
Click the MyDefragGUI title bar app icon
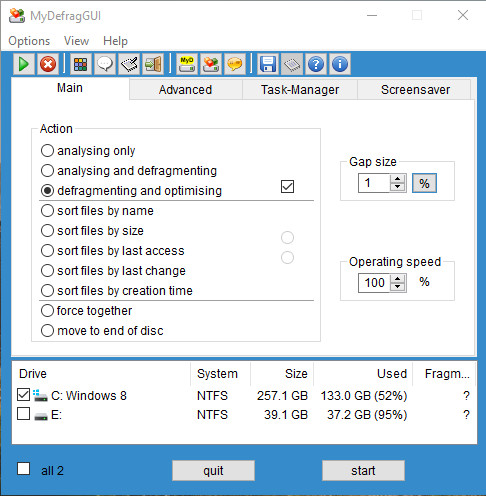click(17, 16)
